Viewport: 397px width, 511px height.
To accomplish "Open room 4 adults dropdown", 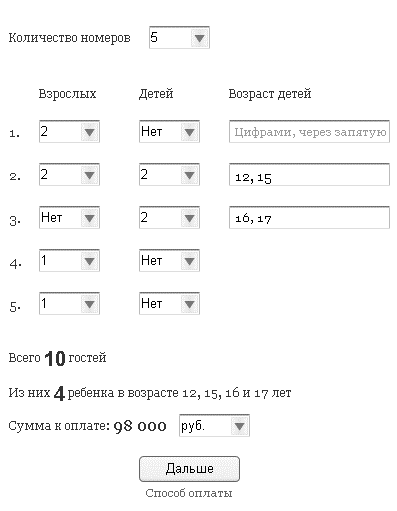I will [69, 260].
